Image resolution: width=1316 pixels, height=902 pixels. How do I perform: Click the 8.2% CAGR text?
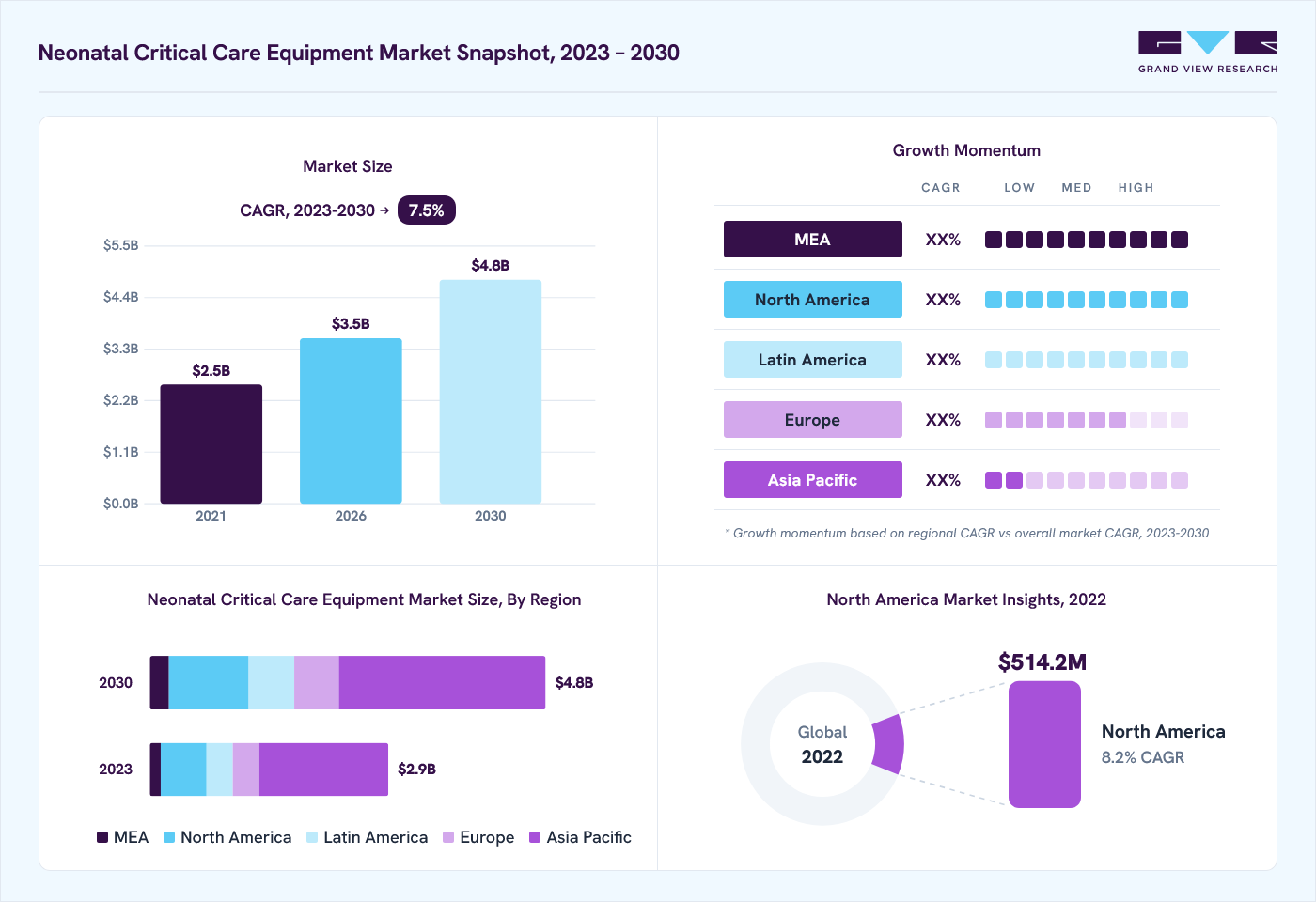coord(1143,757)
